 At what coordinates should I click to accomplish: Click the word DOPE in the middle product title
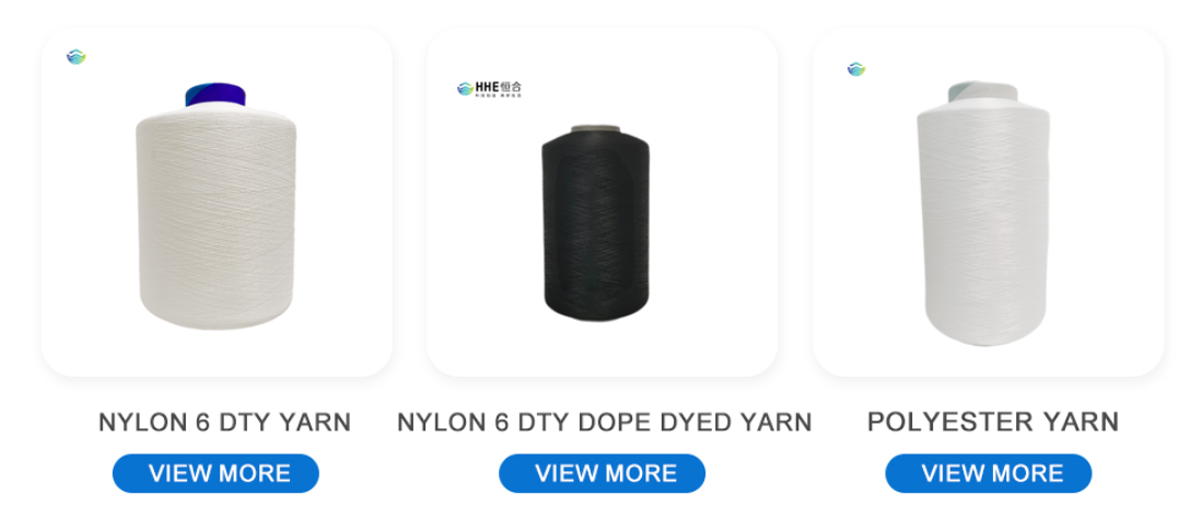click(612, 422)
